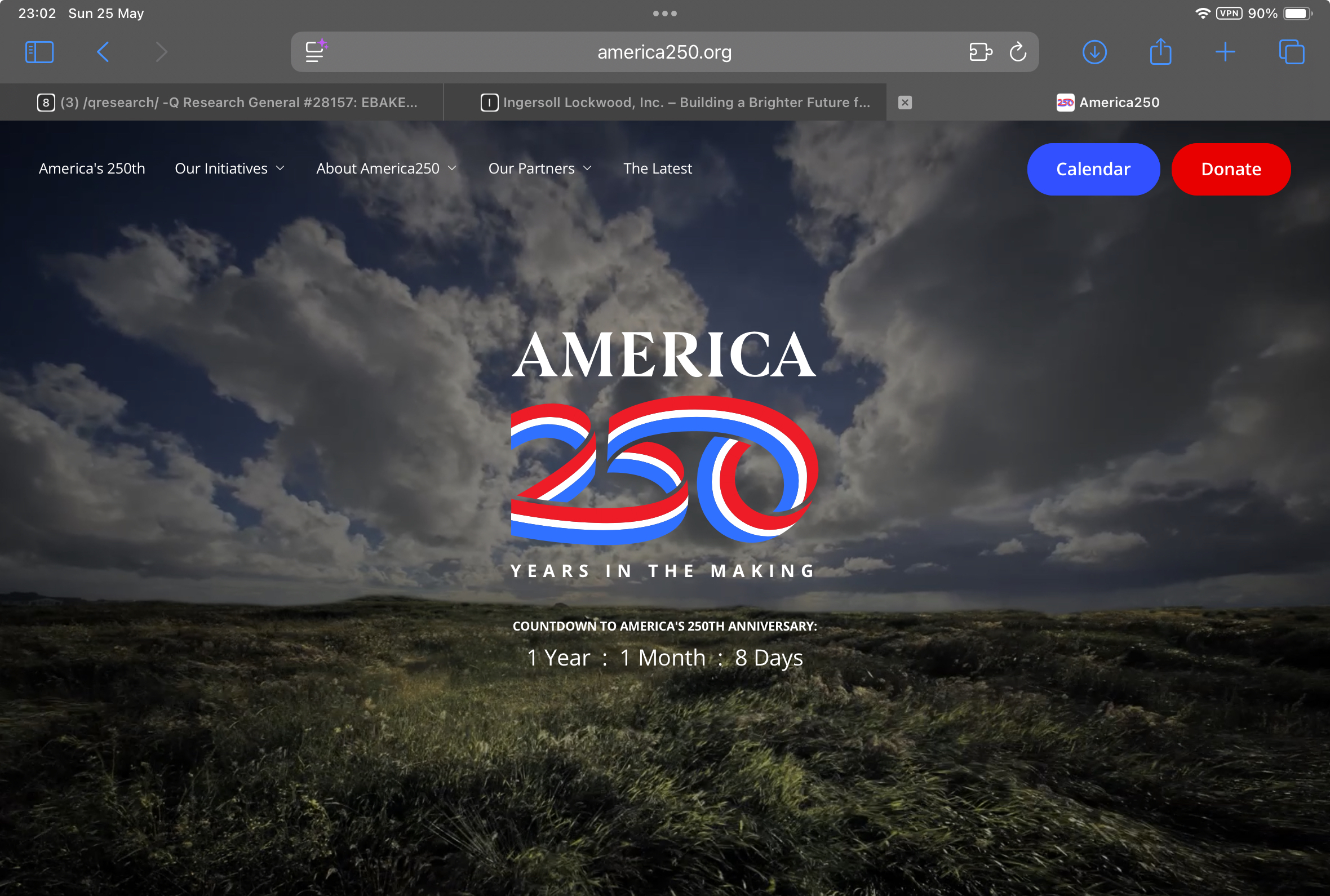Click the red Donate button
Image resolution: width=1330 pixels, height=896 pixels.
(x=1231, y=169)
